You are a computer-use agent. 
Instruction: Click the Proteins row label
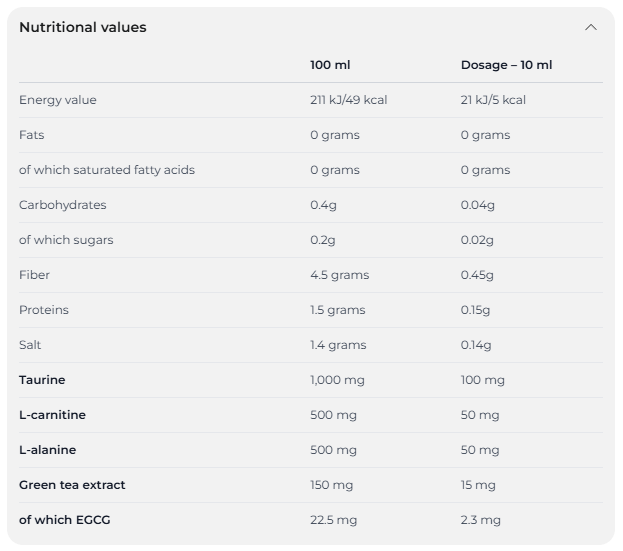pos(44,310)
